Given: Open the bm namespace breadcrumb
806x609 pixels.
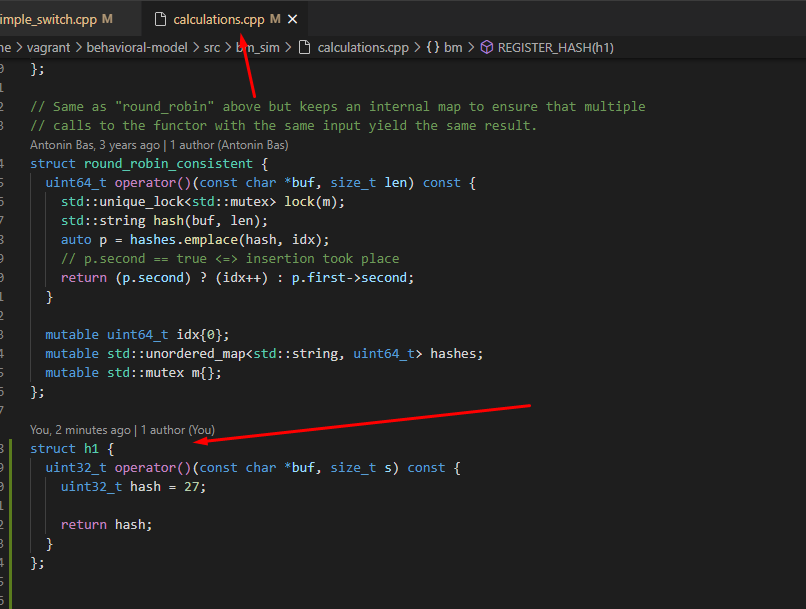Looking at the screenshot, I should (x=453, y=48).
